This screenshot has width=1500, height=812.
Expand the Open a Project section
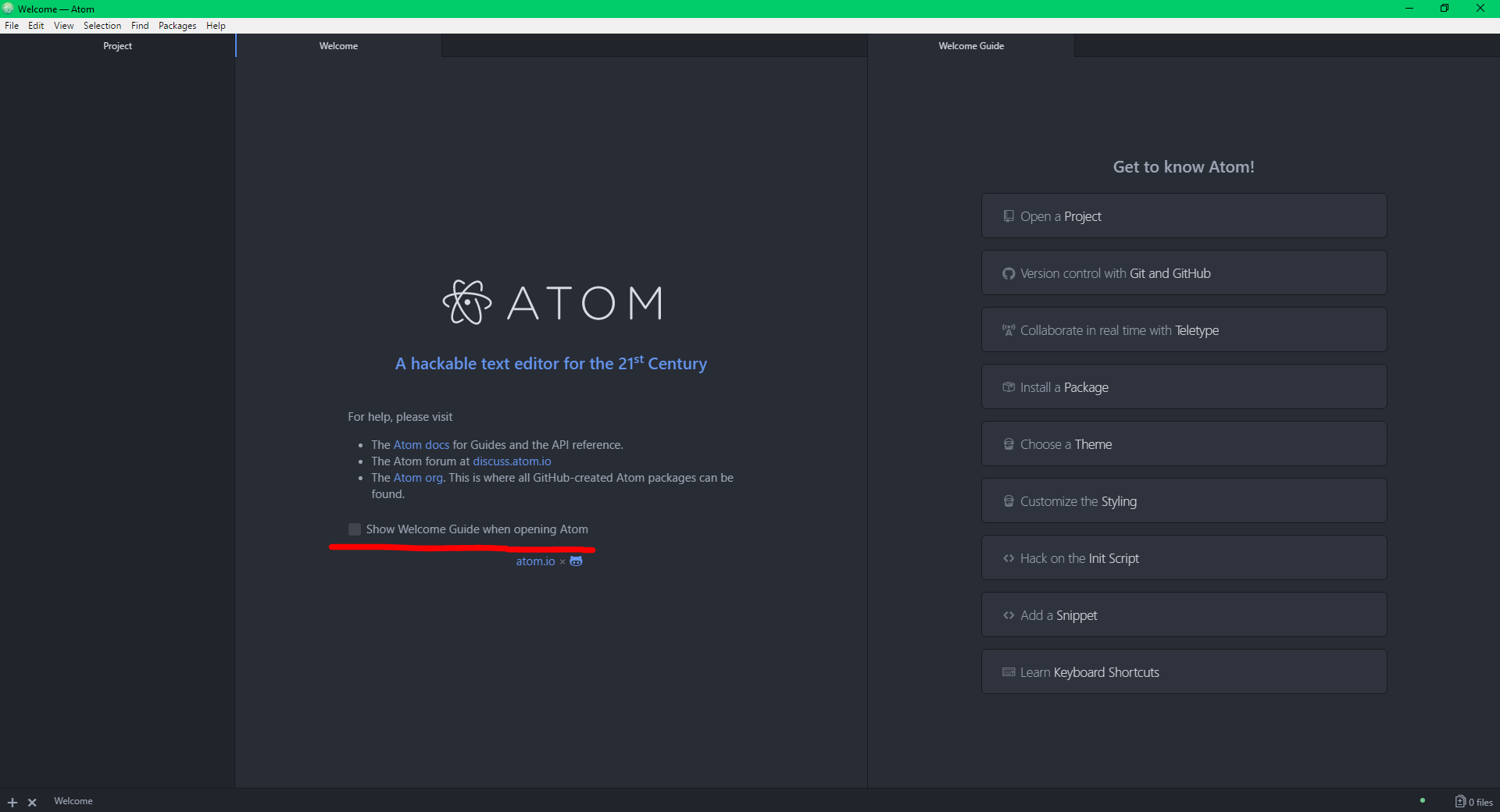1184,216
